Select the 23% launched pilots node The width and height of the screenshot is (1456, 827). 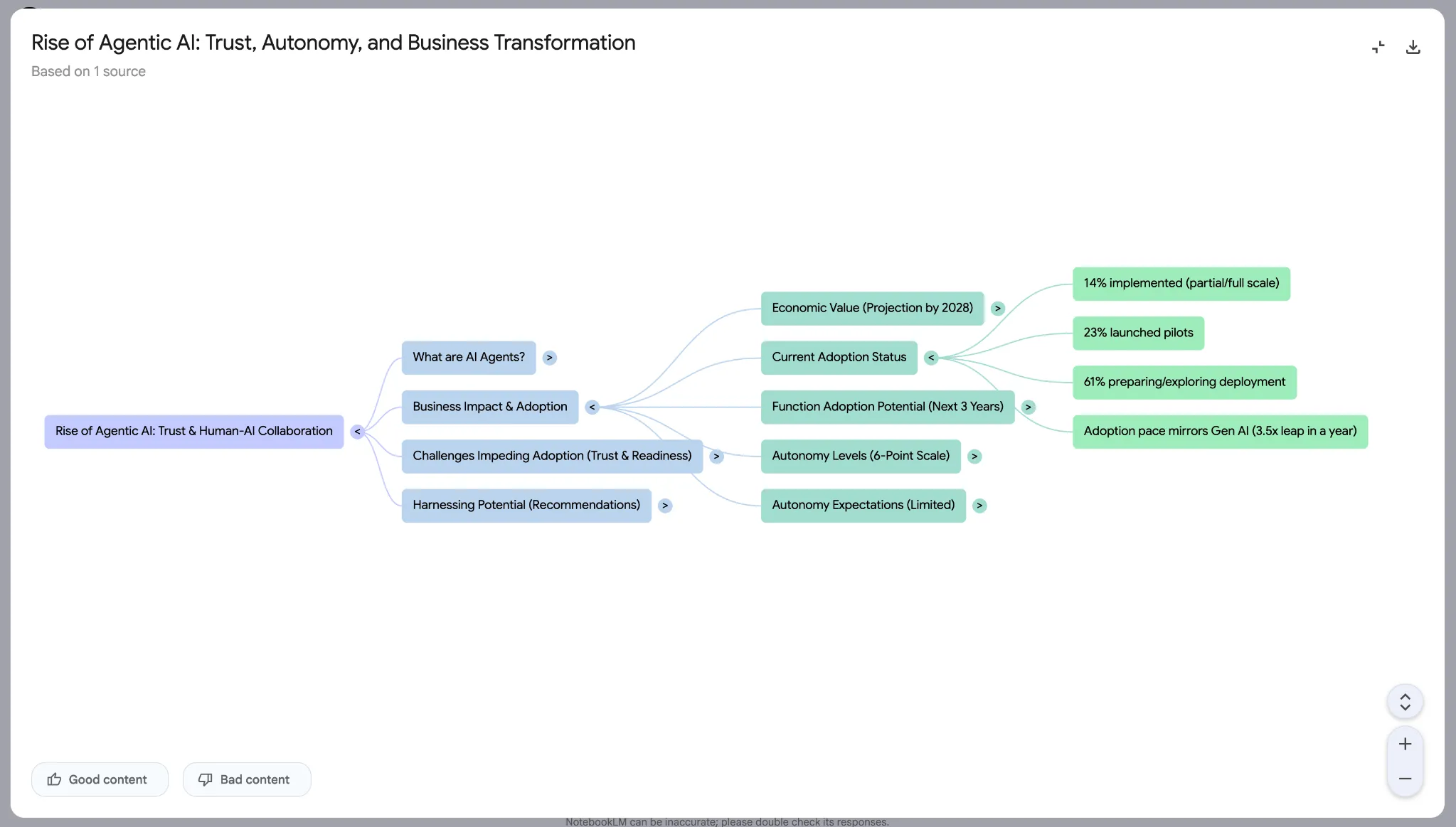[x=1138, y=333]
